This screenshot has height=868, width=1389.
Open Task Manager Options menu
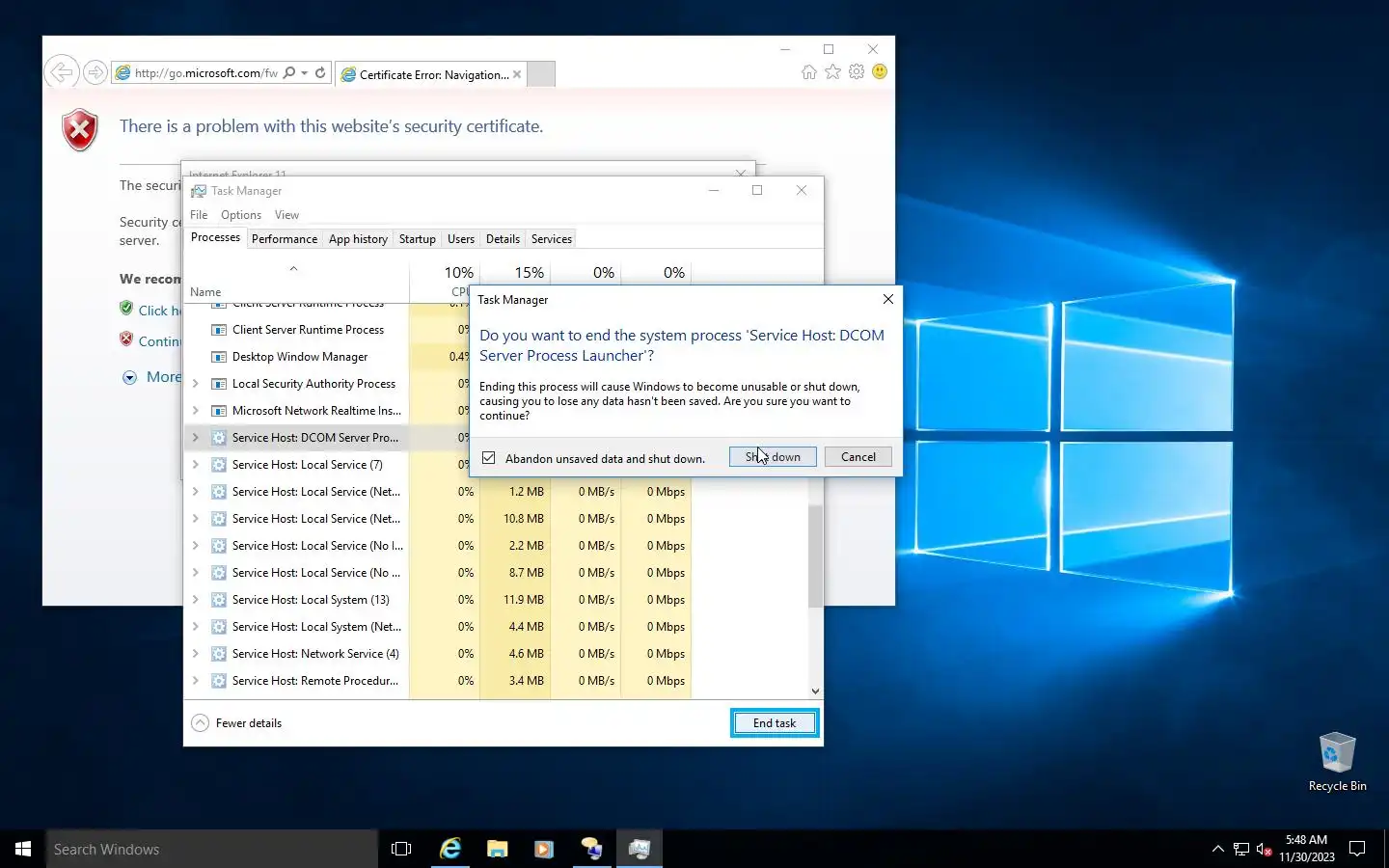pos(241,215)
